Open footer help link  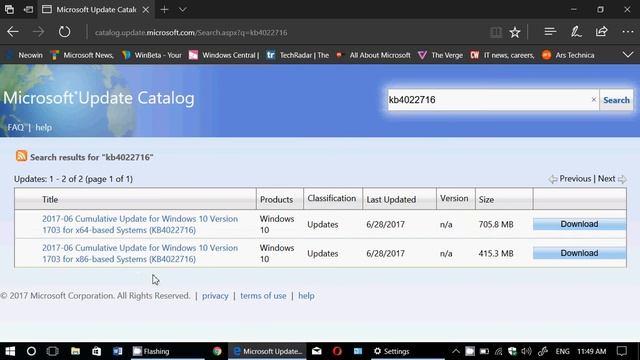(306, 296)
